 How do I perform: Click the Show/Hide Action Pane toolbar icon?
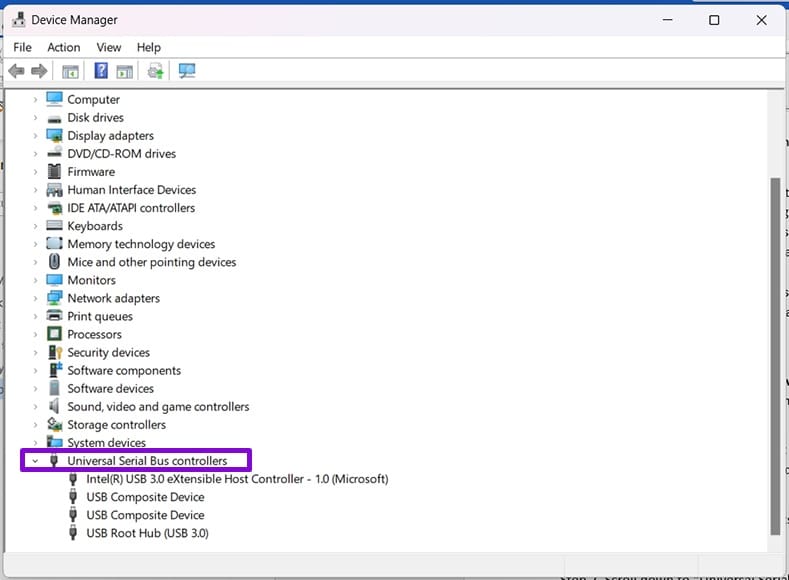tap(124, 71)
